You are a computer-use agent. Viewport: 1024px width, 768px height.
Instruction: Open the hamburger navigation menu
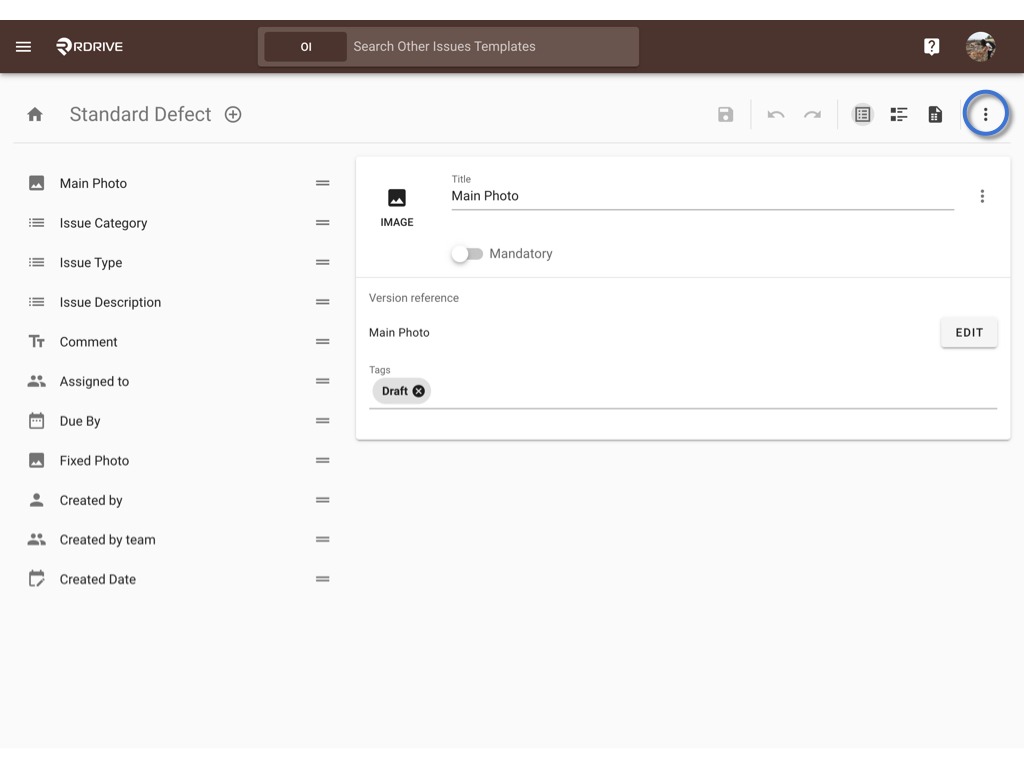click(24, 46)
